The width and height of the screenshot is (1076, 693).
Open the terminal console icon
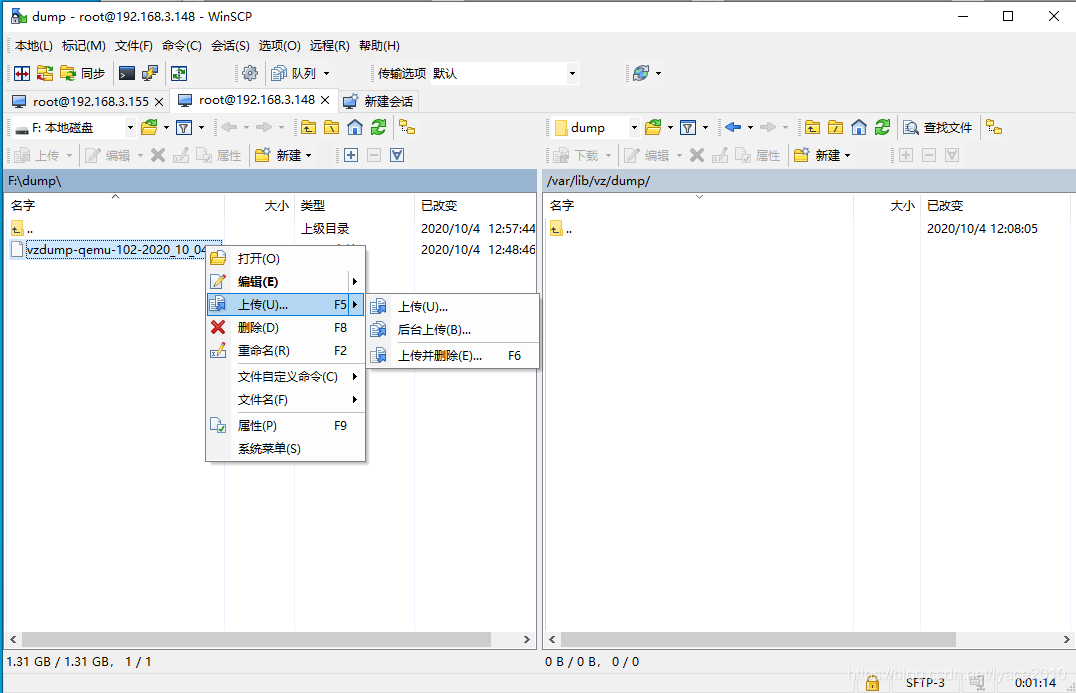coord(127,73)
